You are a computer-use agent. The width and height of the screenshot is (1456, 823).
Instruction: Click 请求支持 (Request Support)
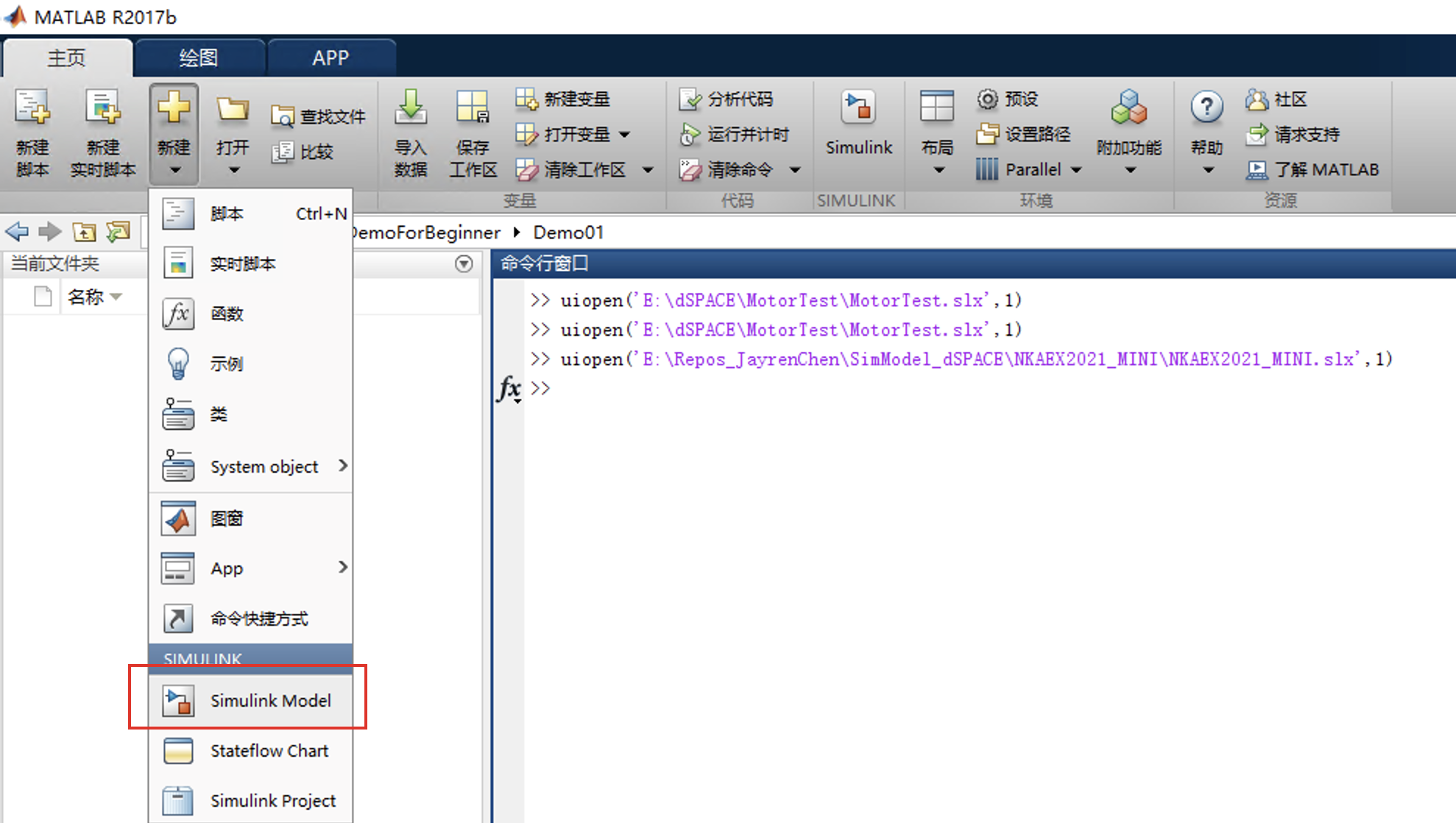point(1293,134)
